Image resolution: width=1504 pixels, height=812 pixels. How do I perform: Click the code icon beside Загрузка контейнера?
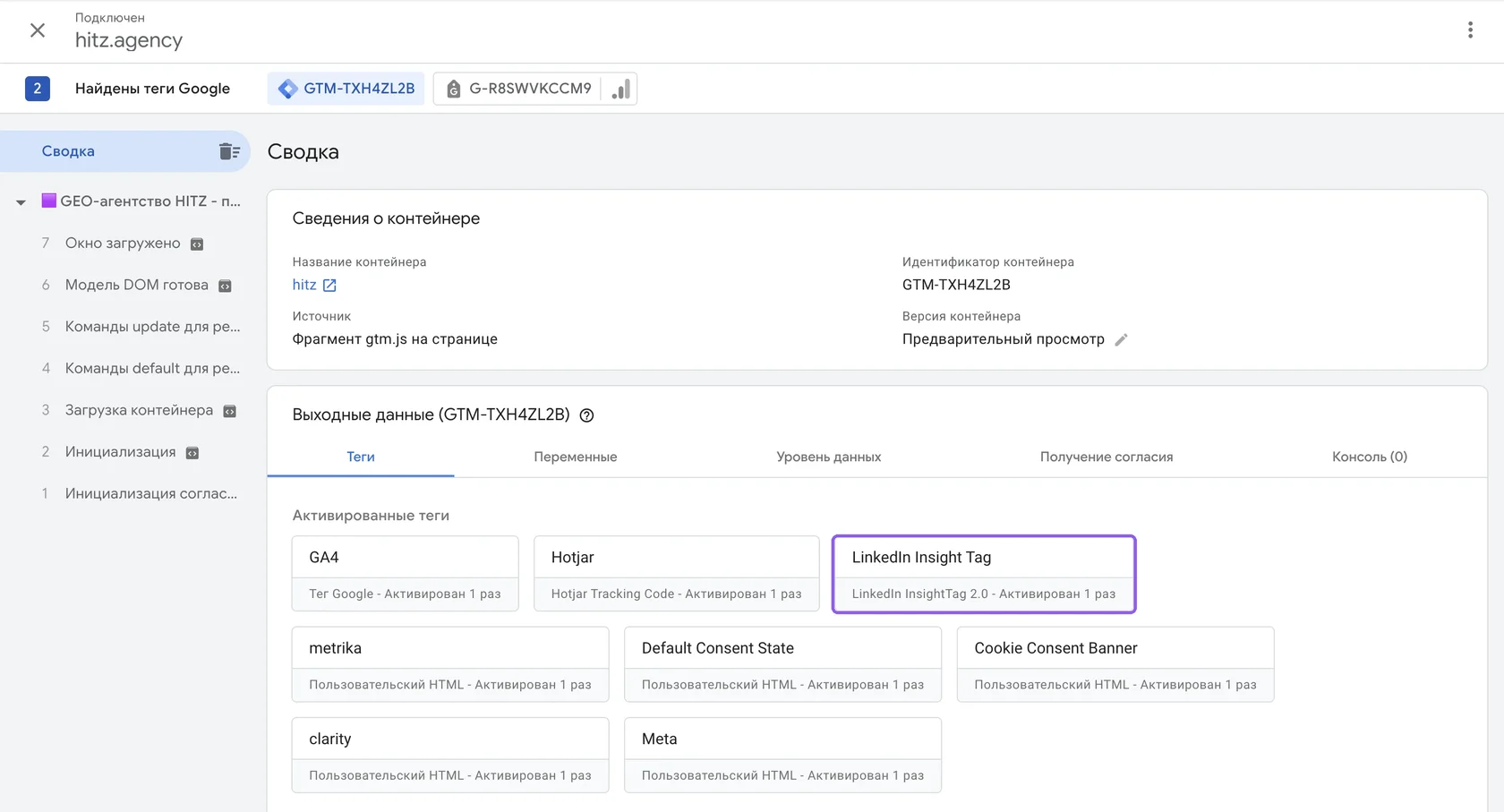[x=229, y=411]
